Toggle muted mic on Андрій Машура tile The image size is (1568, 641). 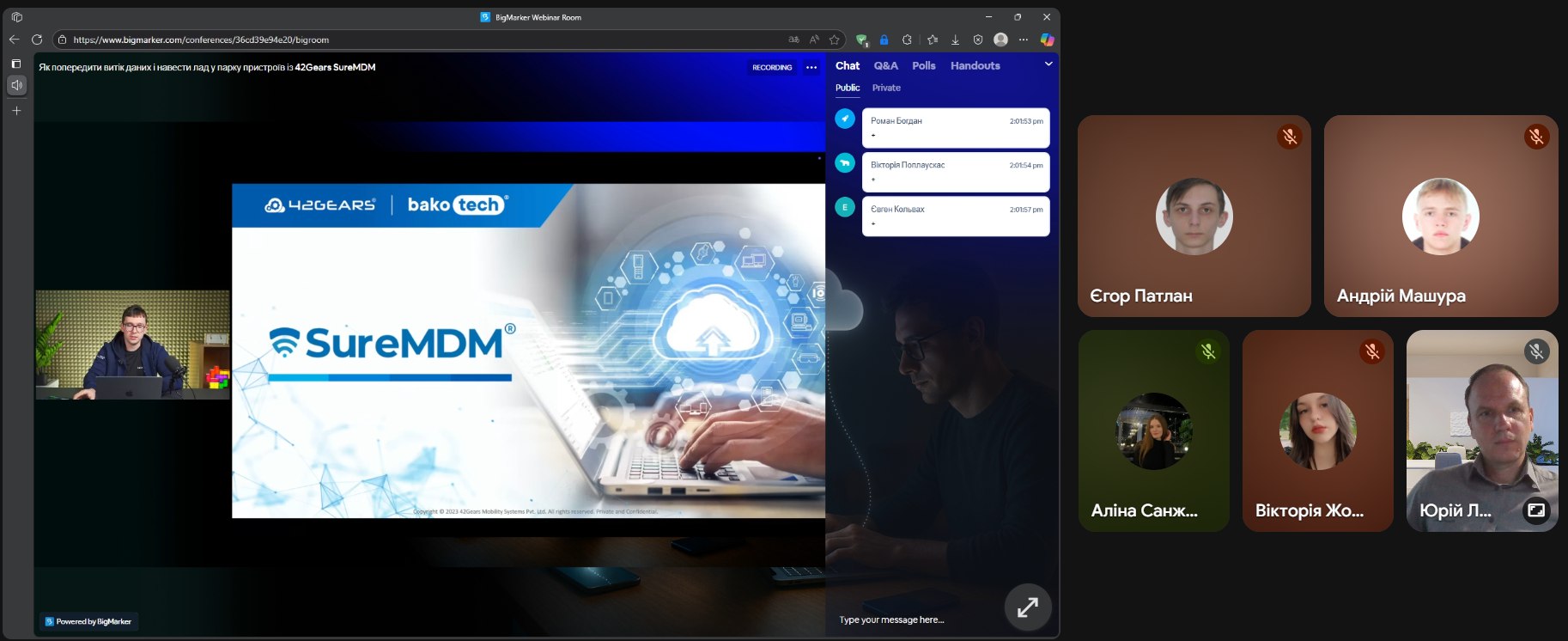click(1535, 137)
